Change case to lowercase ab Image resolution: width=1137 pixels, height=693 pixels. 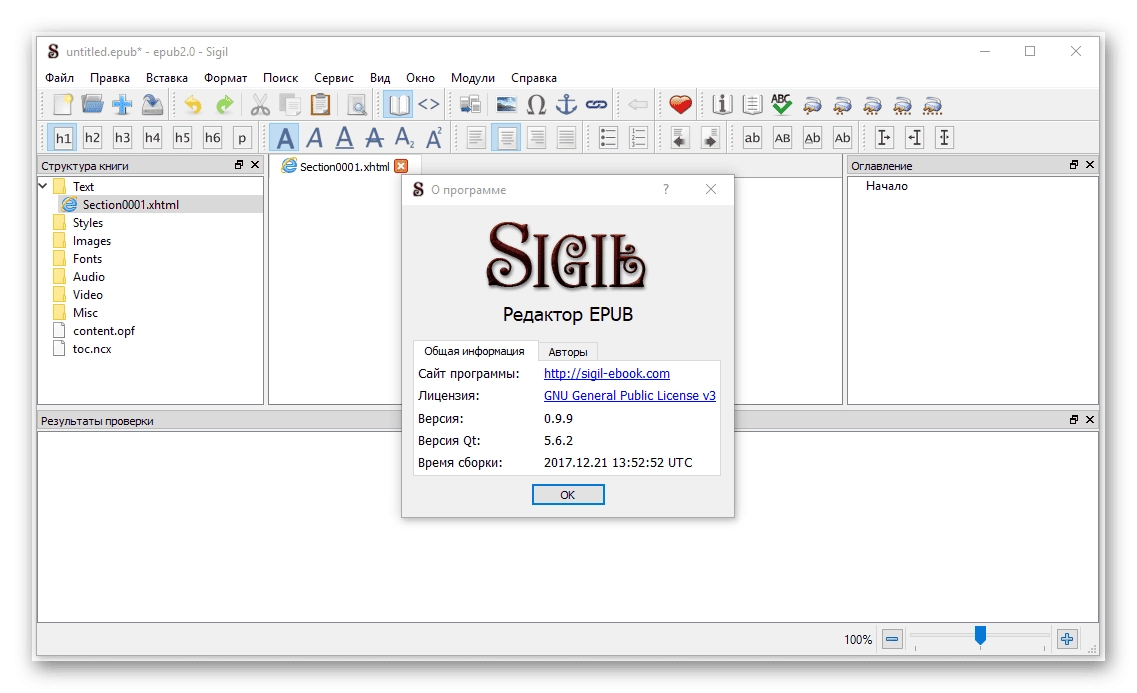click(752, 138)
